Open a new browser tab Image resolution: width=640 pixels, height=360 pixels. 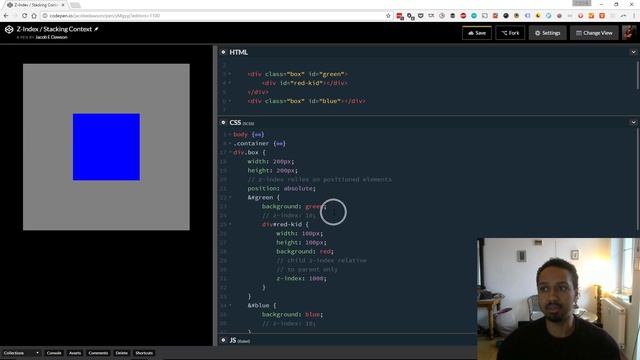pos(75,5)
